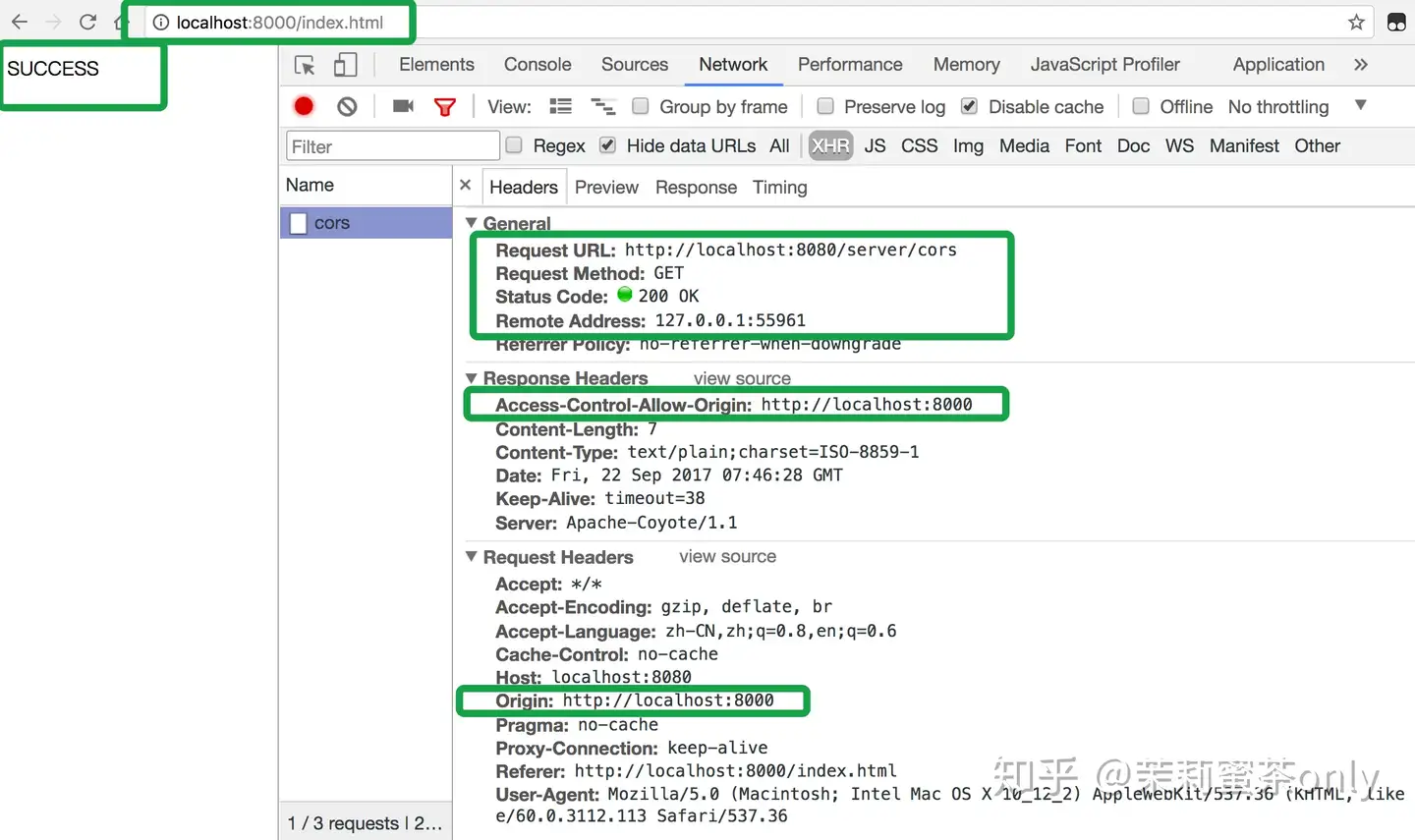Filter requests by Font

(x=1083, y=146)
